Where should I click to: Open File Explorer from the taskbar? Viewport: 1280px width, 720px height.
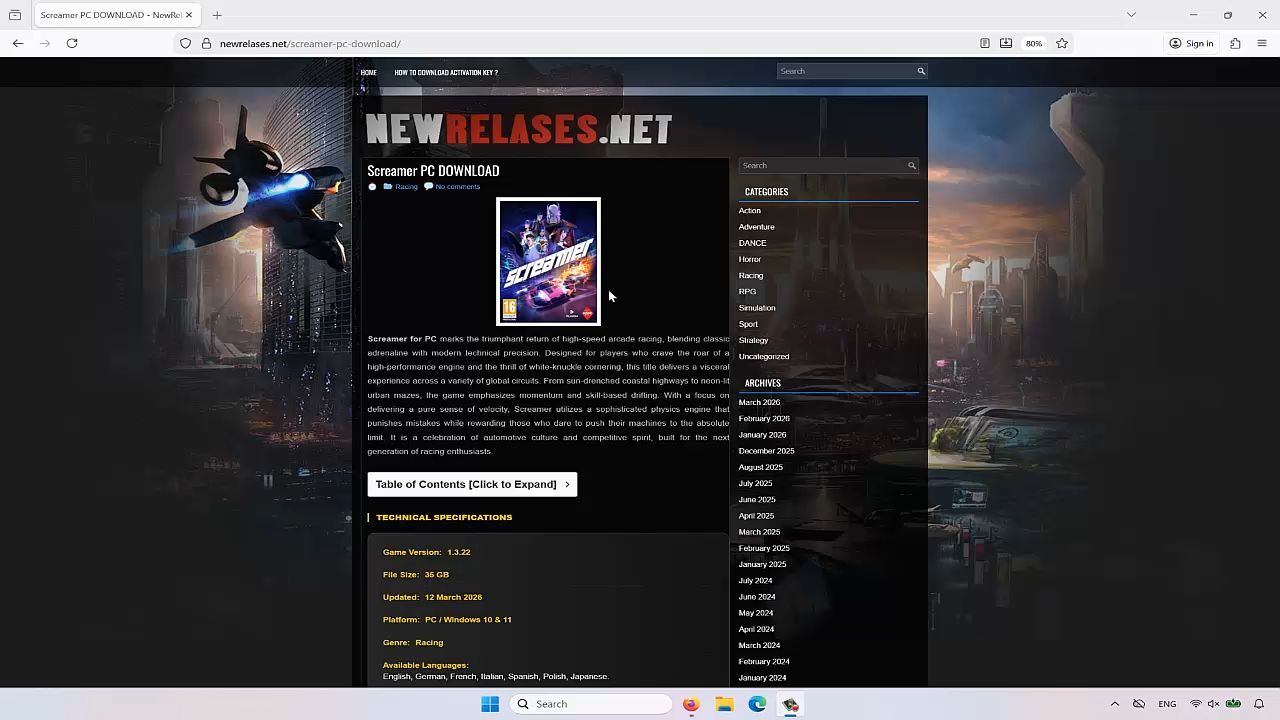coord(724,704)
